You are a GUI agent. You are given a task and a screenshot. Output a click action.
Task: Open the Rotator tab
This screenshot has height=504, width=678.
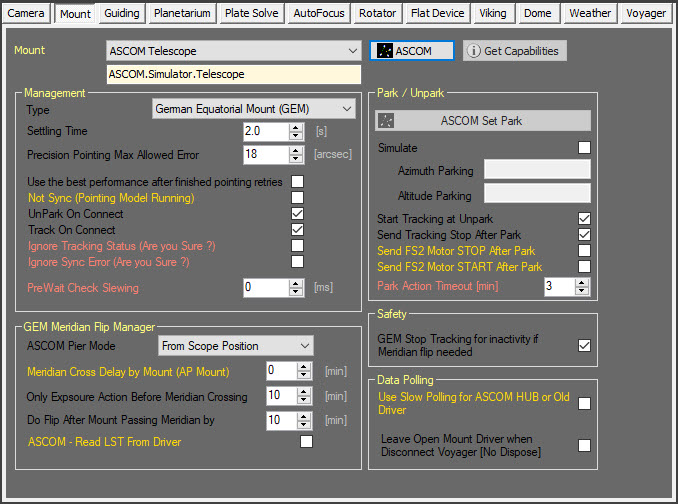coord(377,13)
